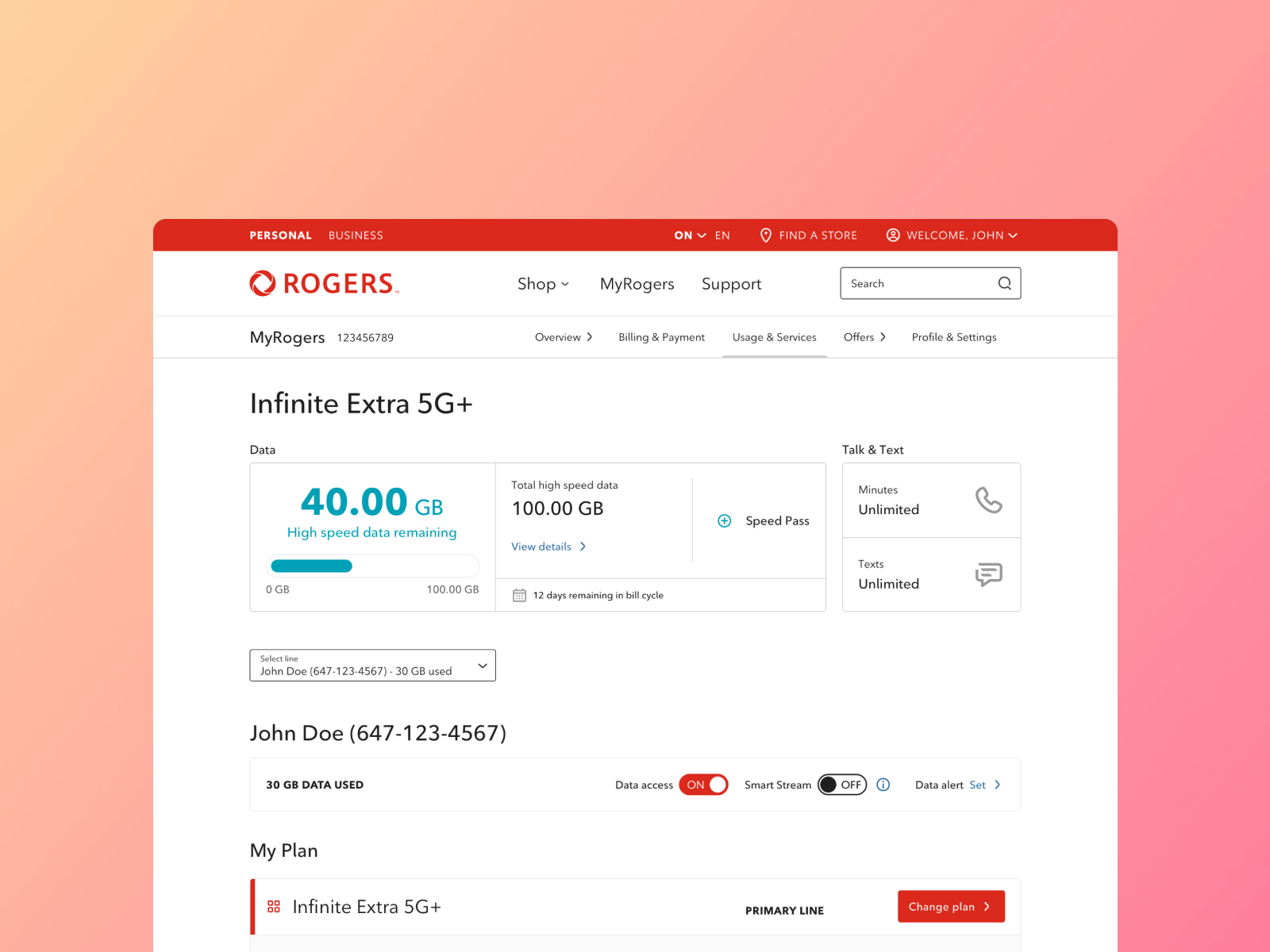Click the chevron next to Offers

[883, 337]
